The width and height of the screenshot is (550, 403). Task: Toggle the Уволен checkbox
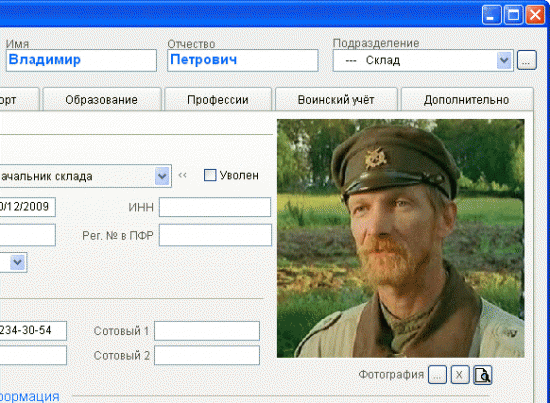coord(210,175)
